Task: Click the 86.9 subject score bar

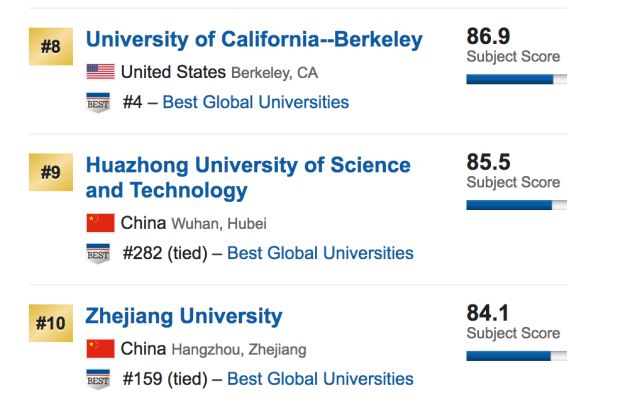Action: [516, 78]
